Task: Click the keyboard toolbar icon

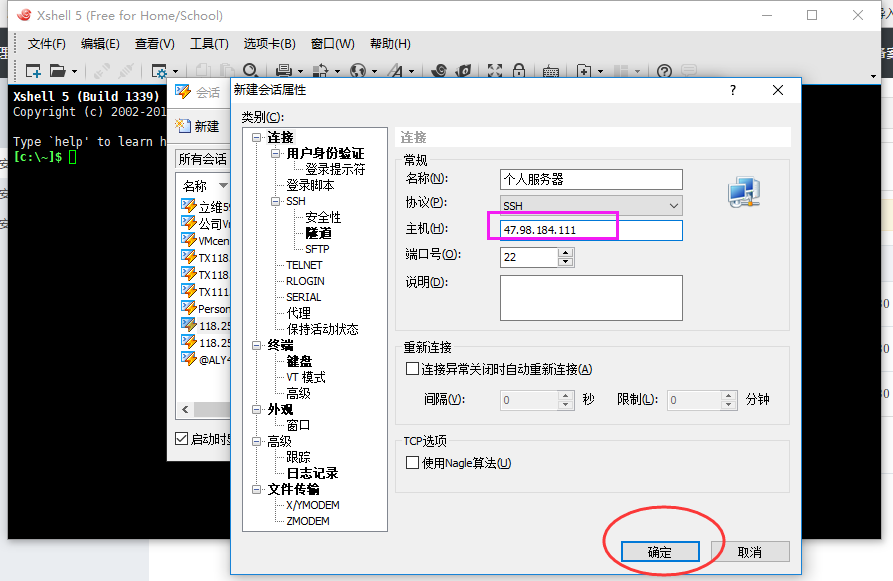Action: coord(551,72)
